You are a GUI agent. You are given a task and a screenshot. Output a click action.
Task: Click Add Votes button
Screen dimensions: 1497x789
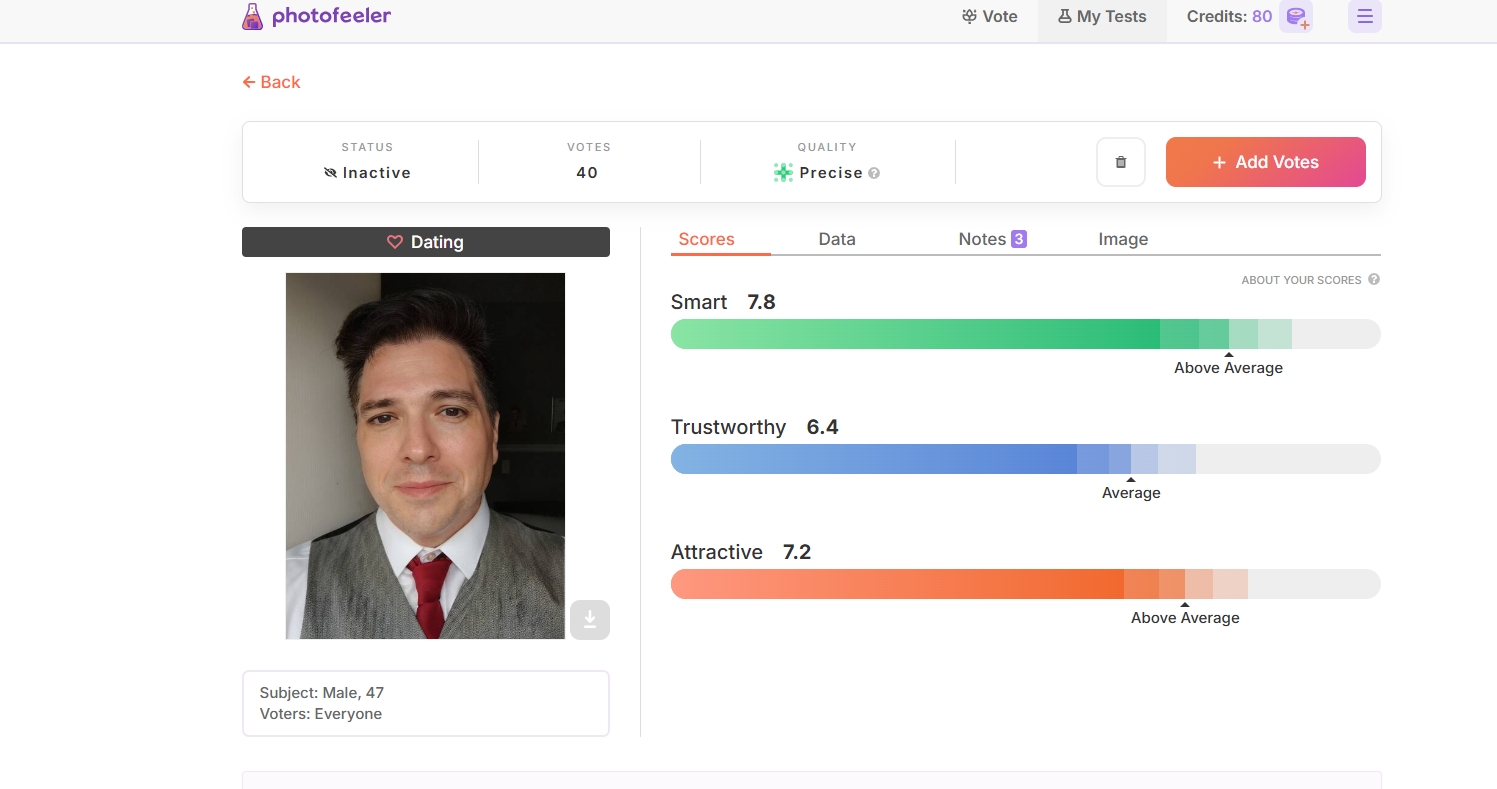coord(1266,162)
